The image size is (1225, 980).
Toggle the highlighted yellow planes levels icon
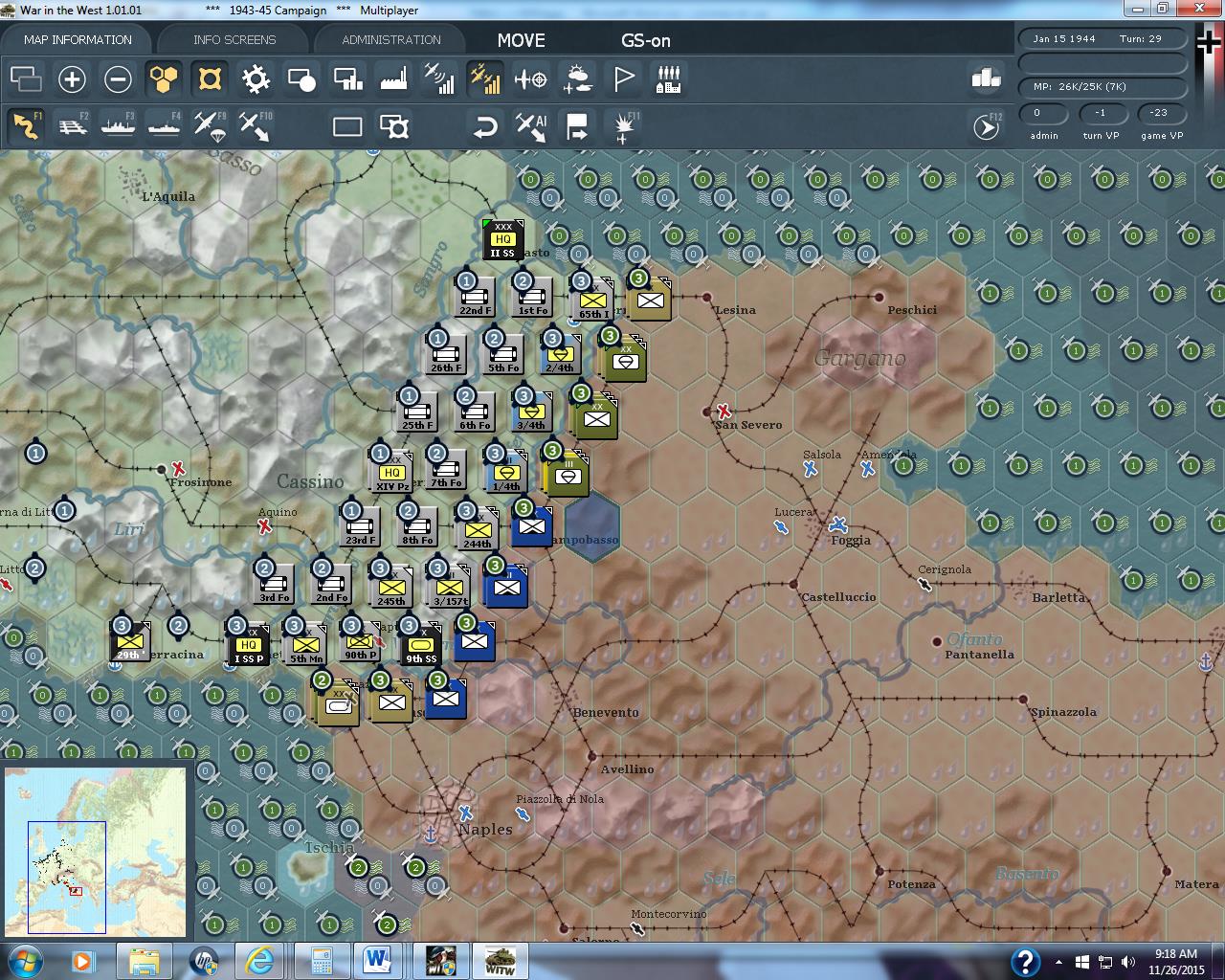tap(485, 78)
